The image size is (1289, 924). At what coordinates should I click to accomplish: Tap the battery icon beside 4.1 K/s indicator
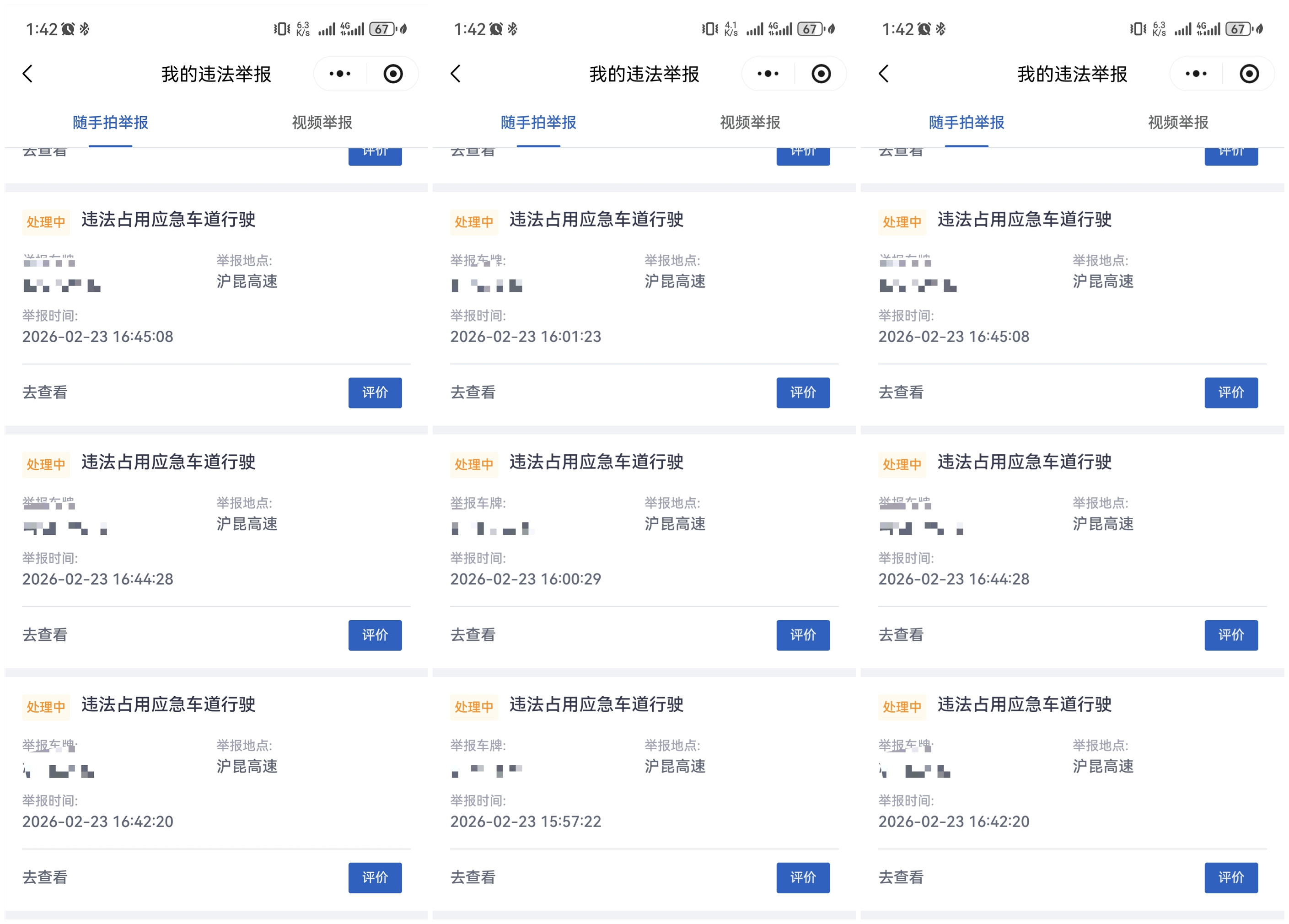click(x=810, y=29)
